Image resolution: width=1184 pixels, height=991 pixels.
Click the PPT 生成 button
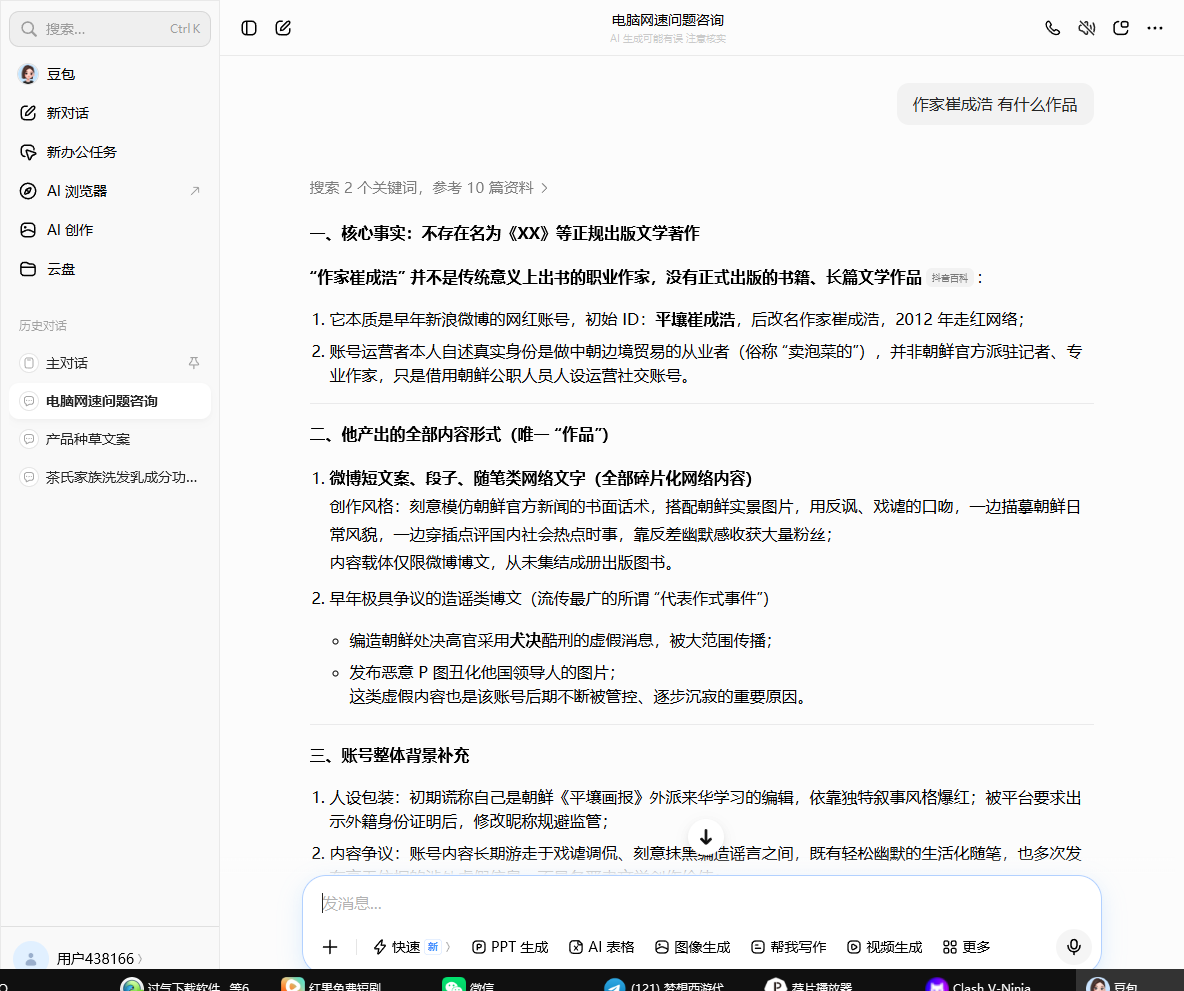(510, 947)
